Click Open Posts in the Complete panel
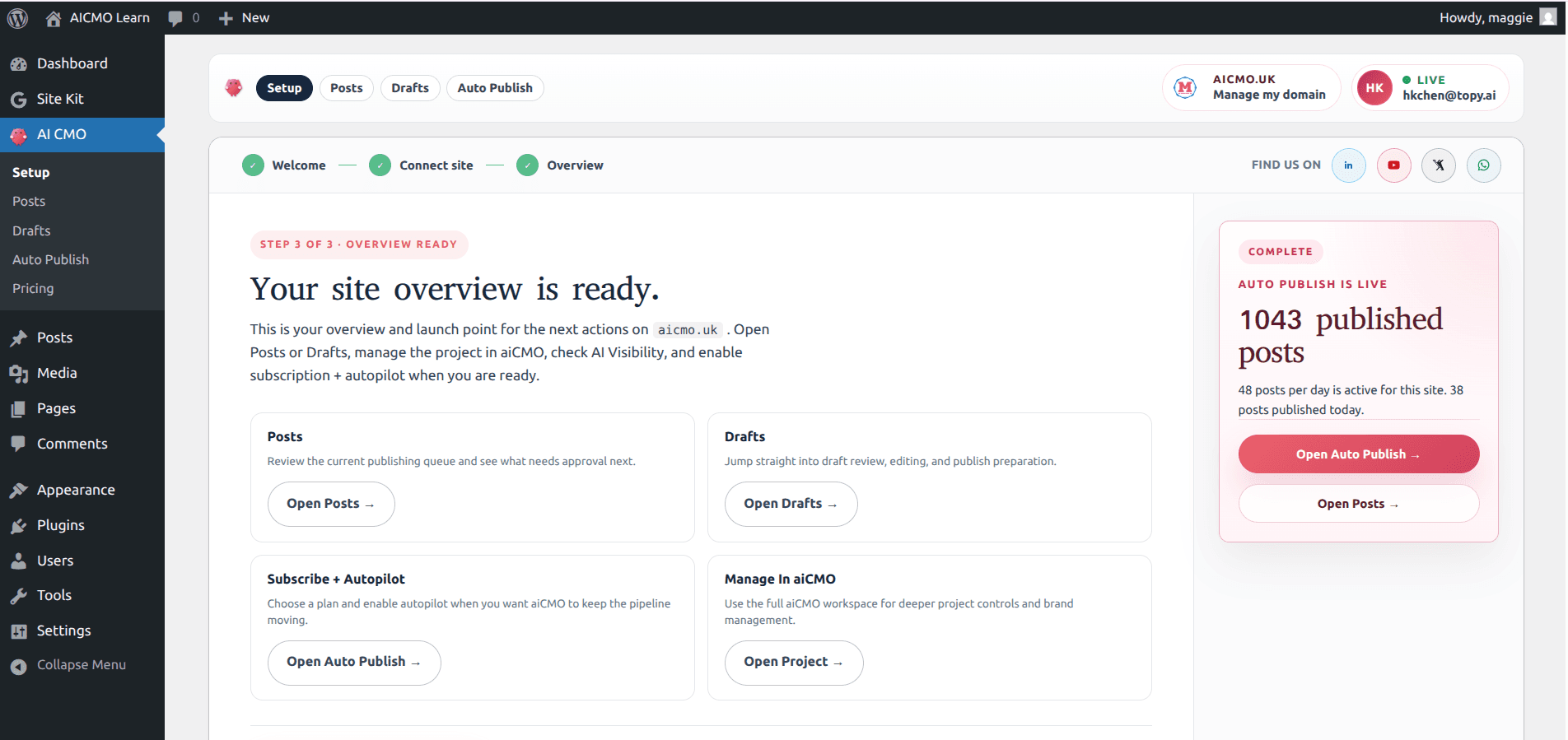 [1359, 504]
